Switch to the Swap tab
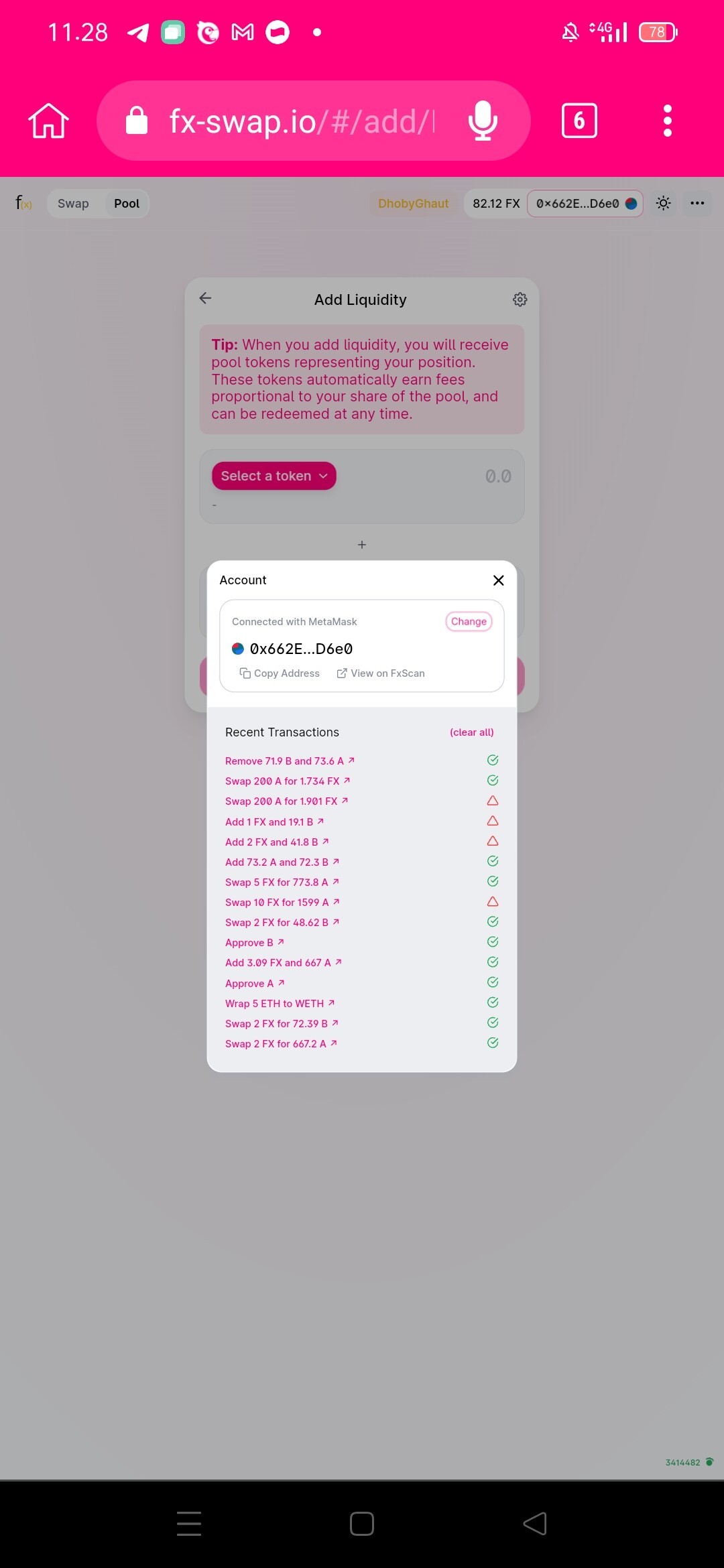 73,203
